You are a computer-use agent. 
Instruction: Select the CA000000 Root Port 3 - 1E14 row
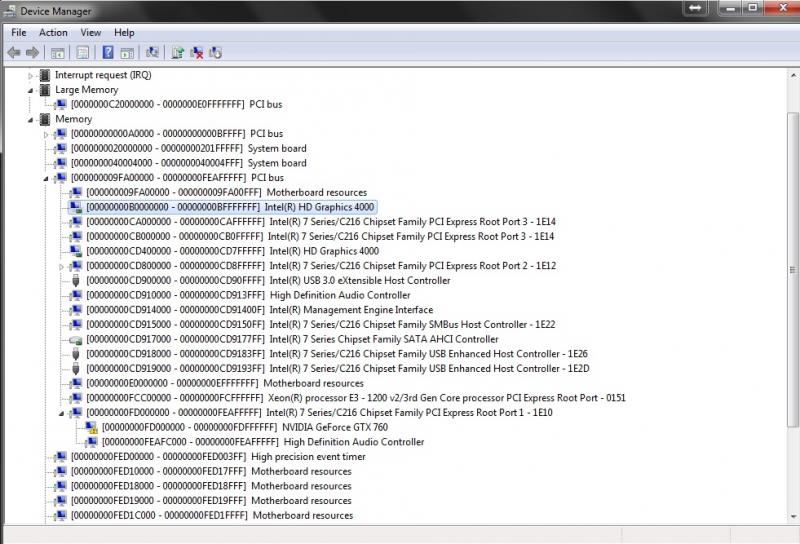[320, 221]
